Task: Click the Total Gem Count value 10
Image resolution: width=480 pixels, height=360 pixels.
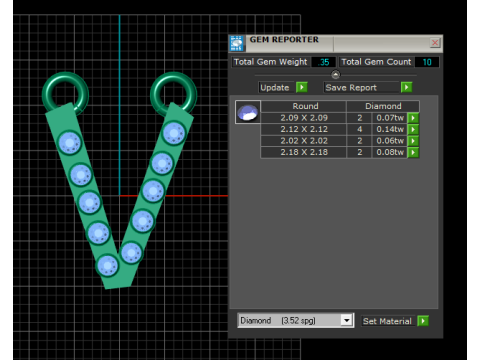Action: (x=427, y=62)
